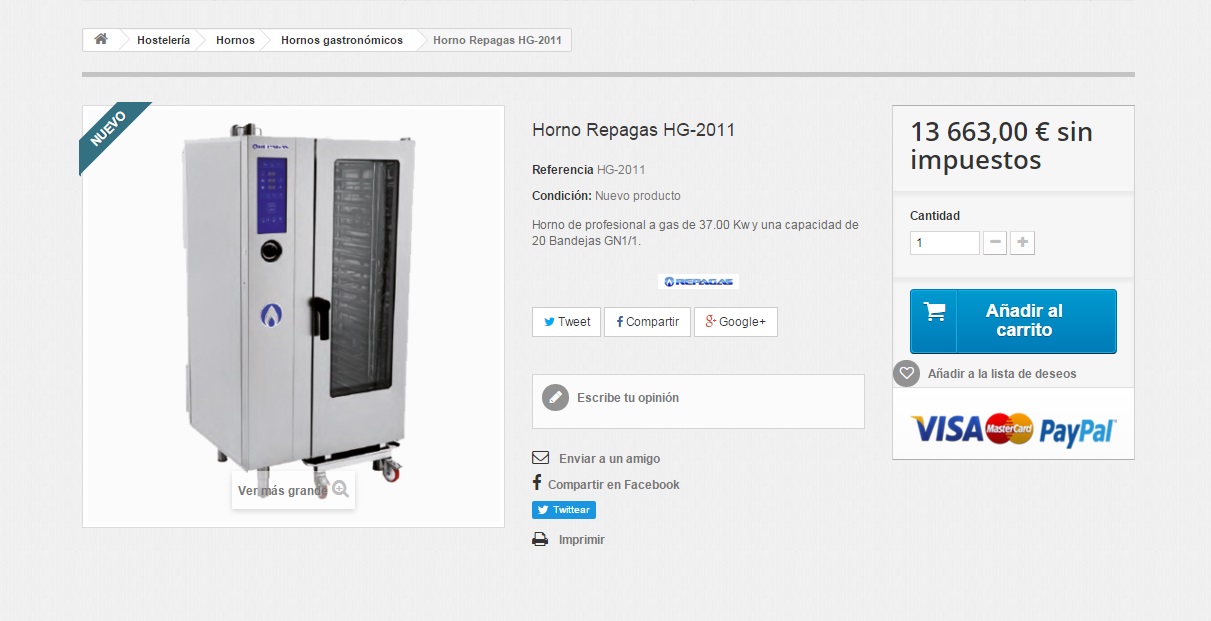This screenshot has width=1211, height=621.
Task: Click Condición: Nuevo producto text
Action: (606, 196)
